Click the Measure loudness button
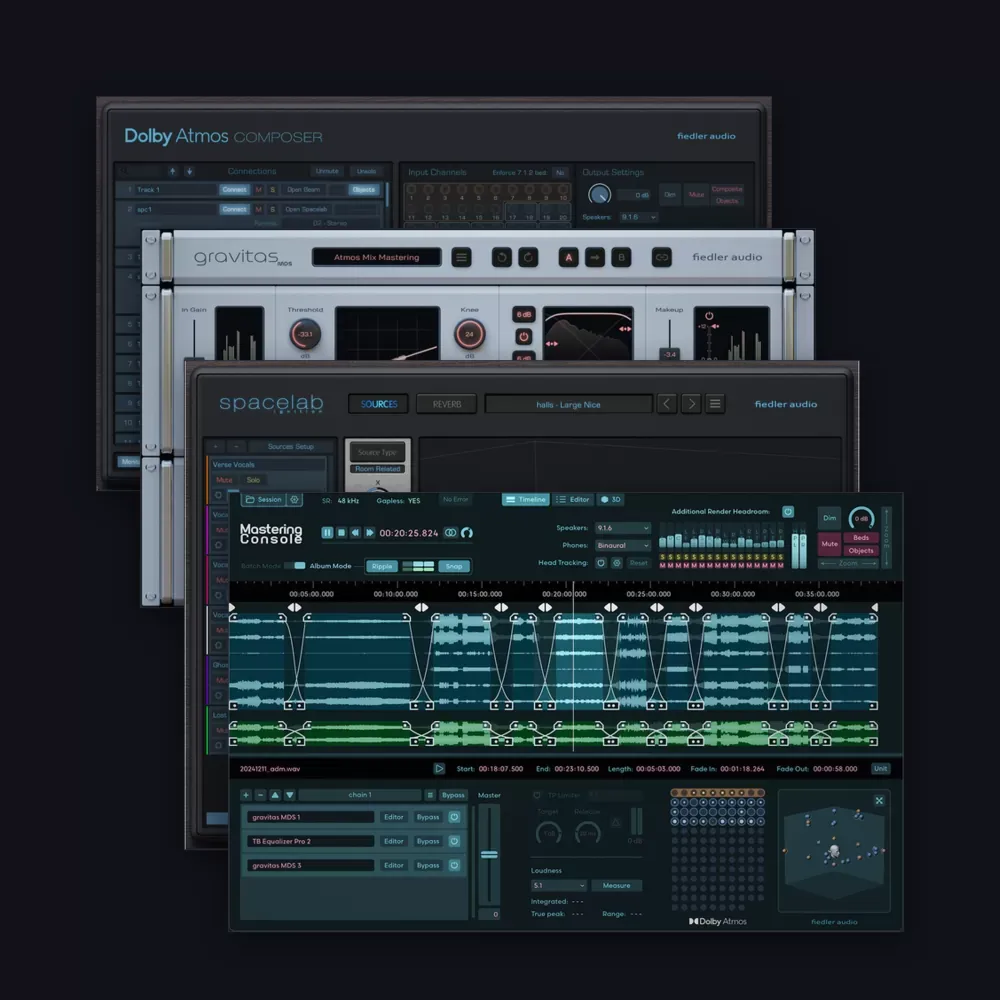 click(617, 885)
